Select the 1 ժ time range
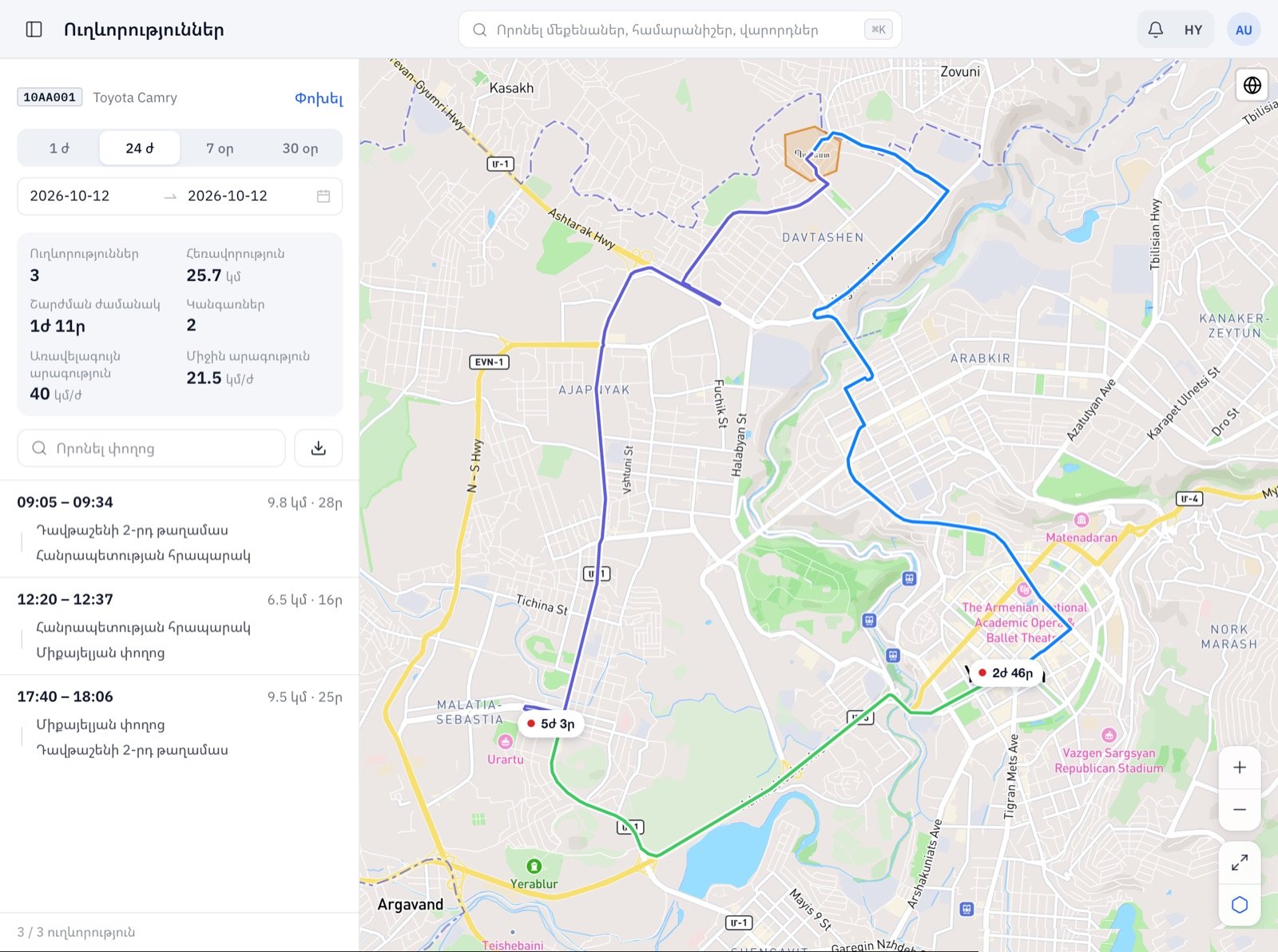The image size is (1278, 952). (59, 148)
